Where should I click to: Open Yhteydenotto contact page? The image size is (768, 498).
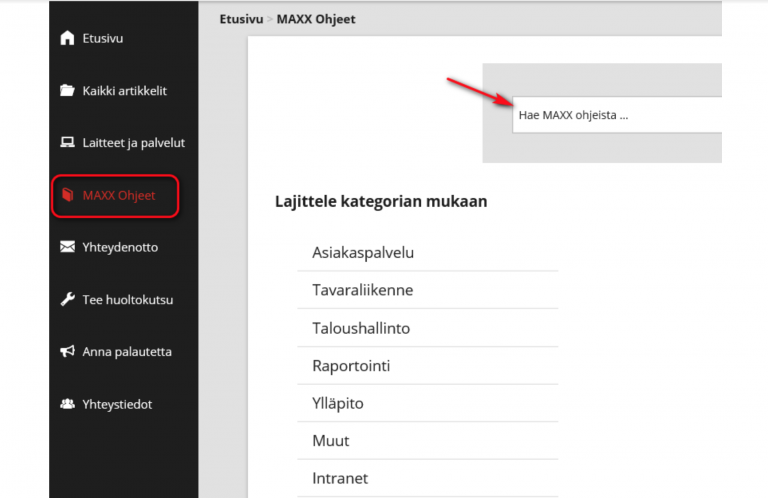coord(120,247)
